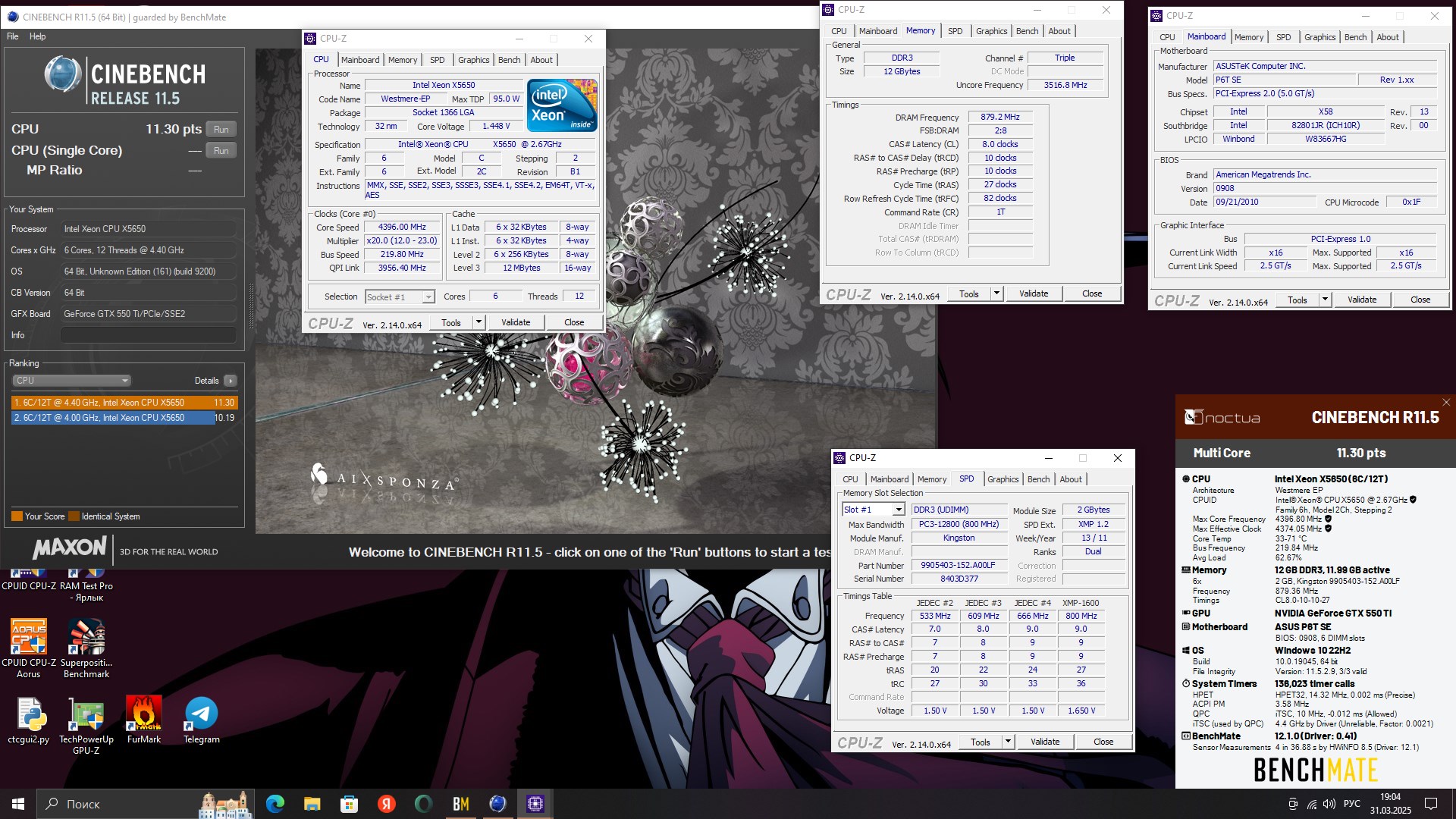This screenshot has height=819, width=1456.
Task: Open CPUID CPU-Z Aorus desktop shortcut
Action: tap(29, 648)
